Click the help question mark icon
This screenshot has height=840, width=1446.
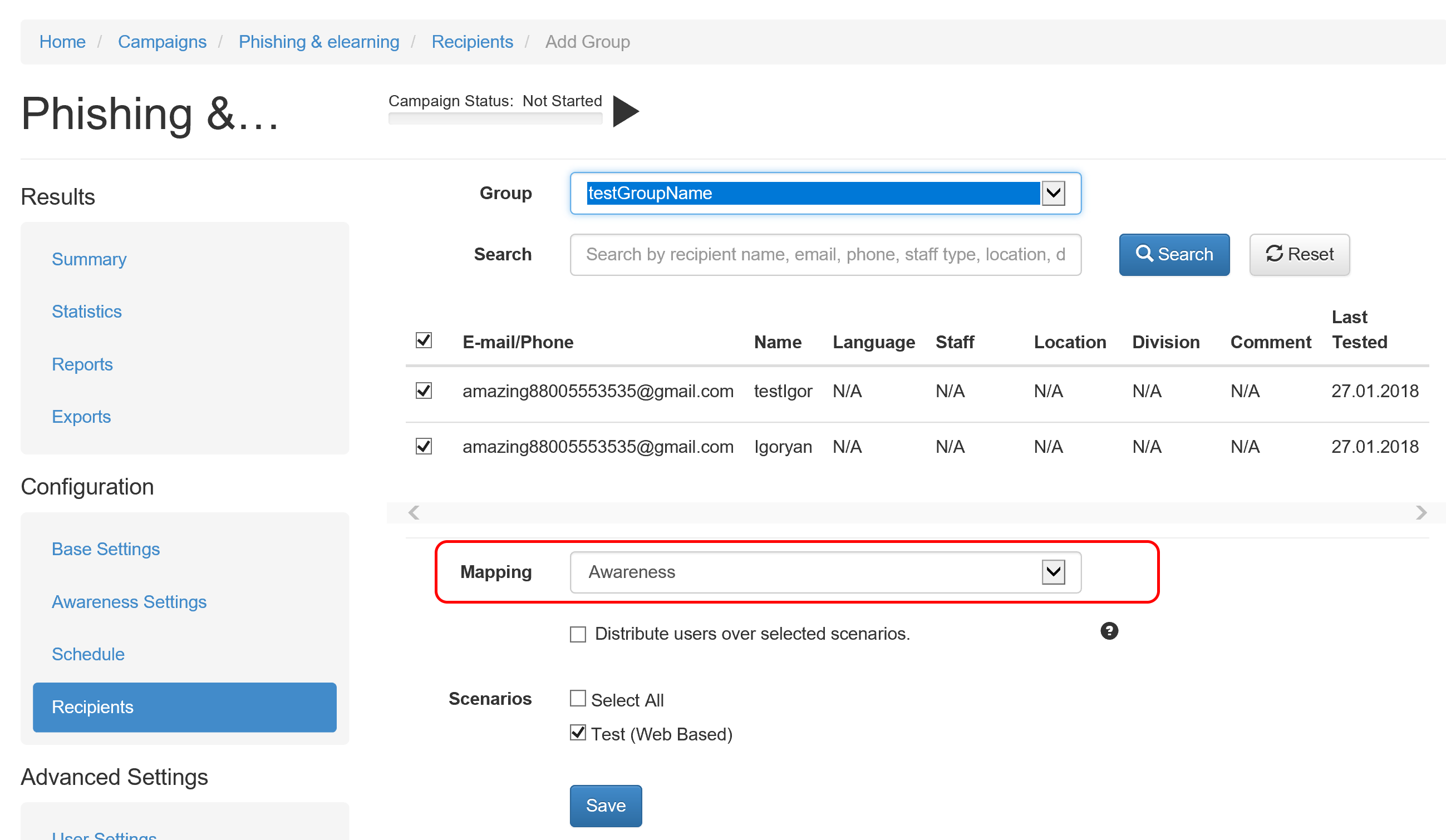click(1109, 631)
